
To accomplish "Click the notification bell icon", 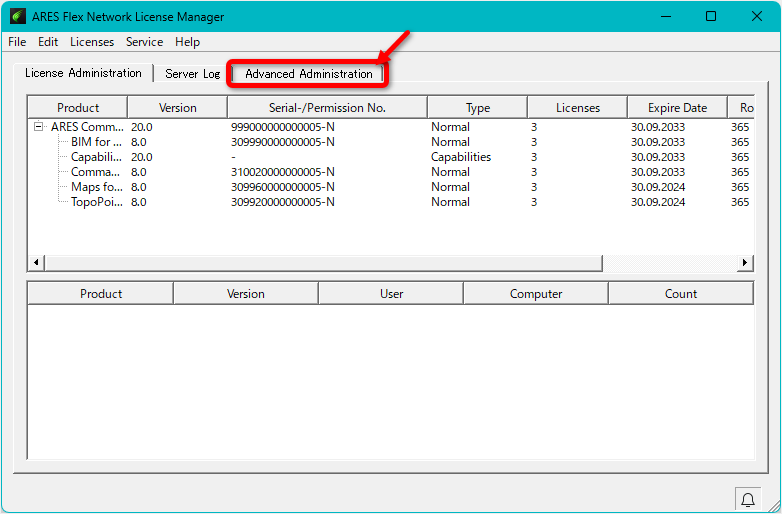I will point(748,499).
